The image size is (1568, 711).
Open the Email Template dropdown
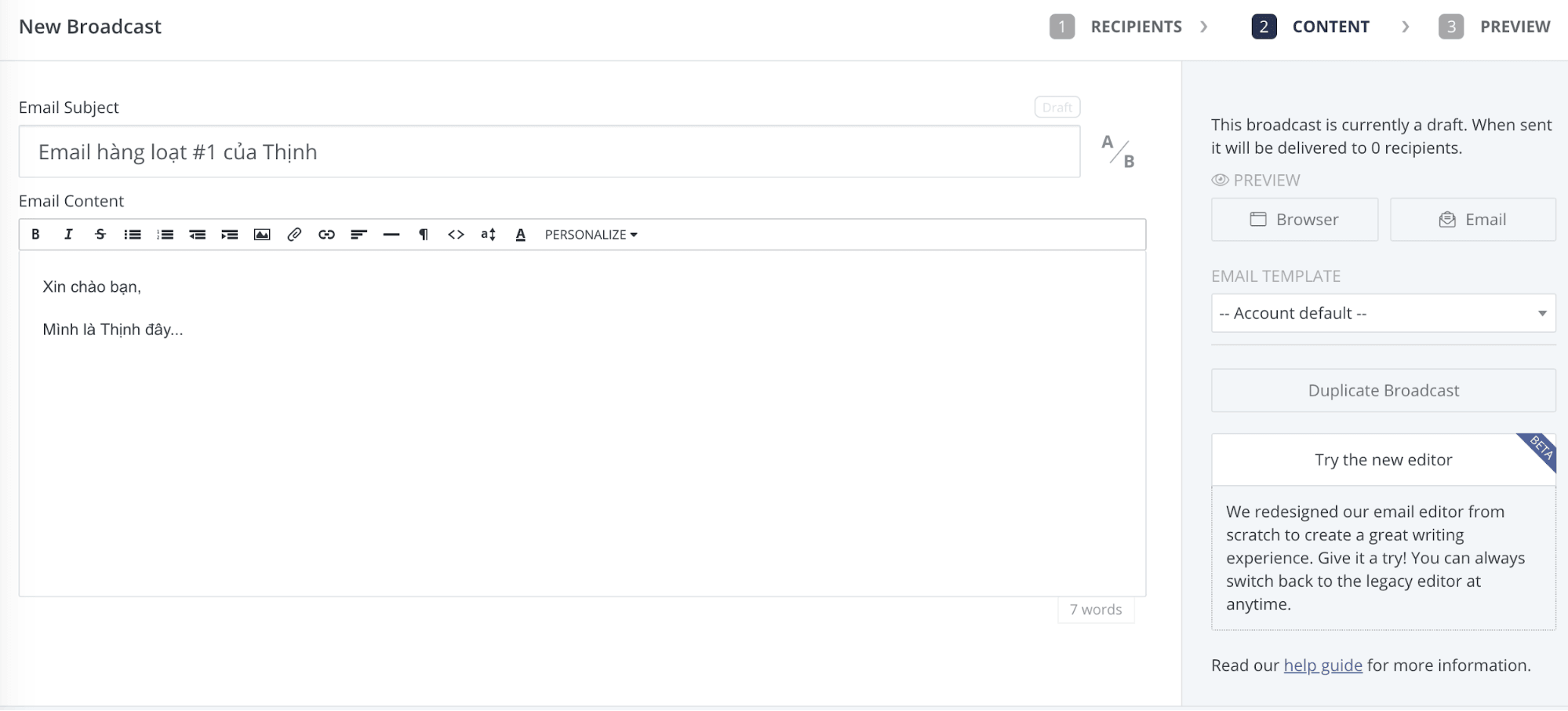point(1384,313)
